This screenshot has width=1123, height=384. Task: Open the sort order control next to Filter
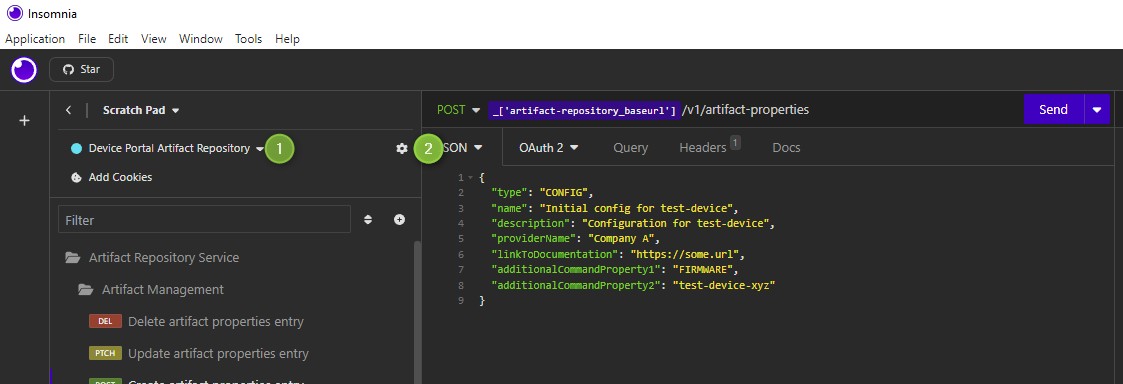(x=368, y=220)
